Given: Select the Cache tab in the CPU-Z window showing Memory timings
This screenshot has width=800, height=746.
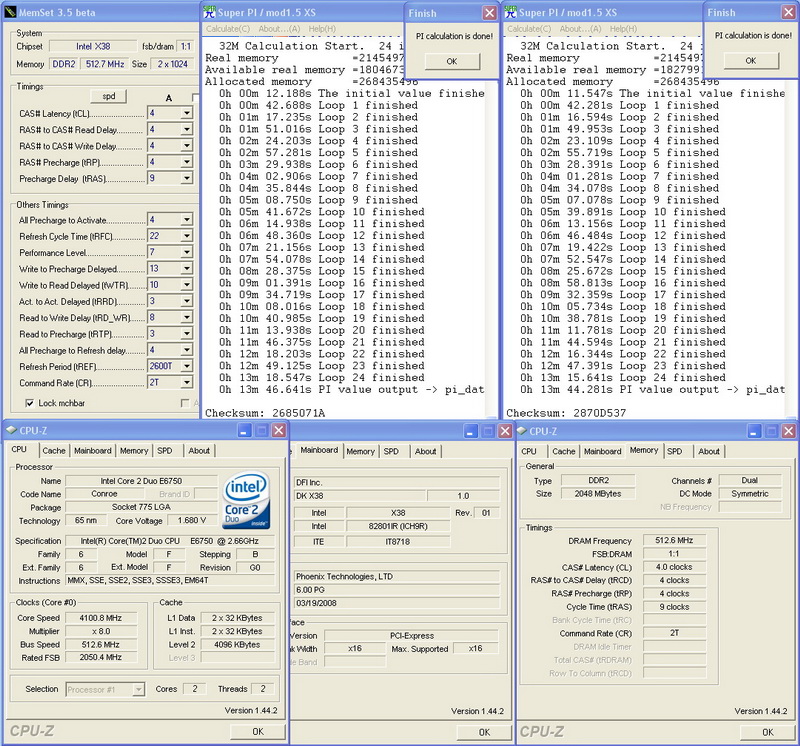Looking at the screenshot, I should (x=564, y=451).
